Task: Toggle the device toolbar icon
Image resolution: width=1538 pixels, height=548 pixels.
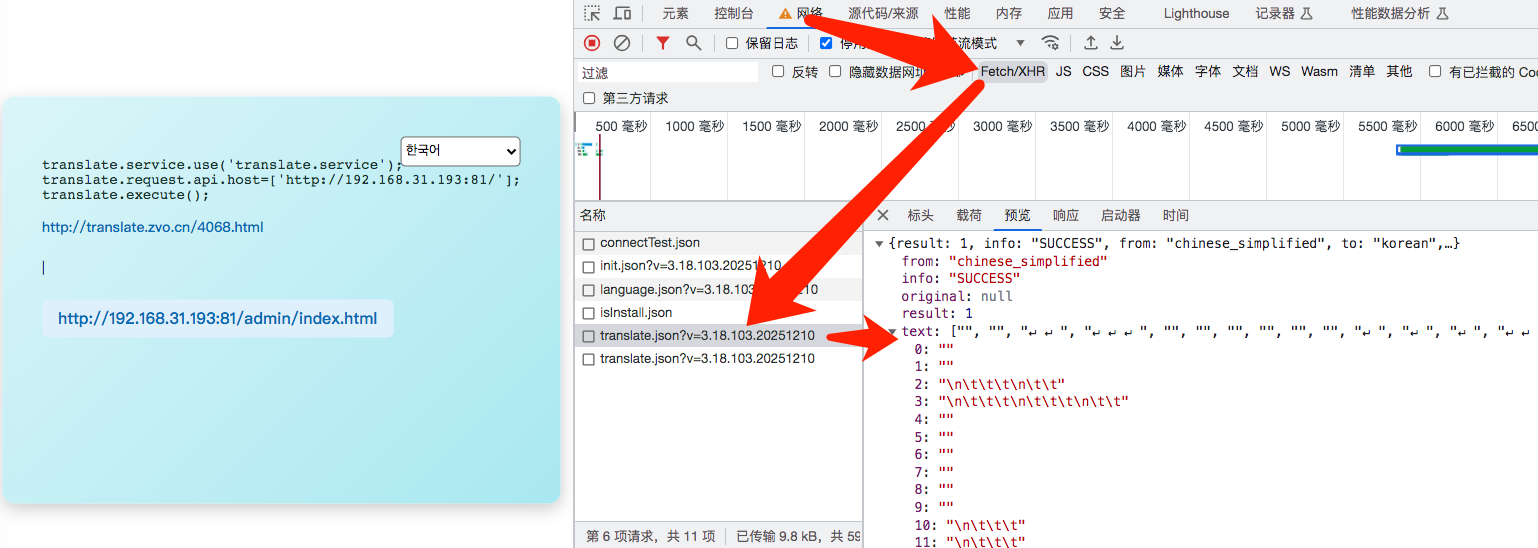Action: (x=622, y=13)
